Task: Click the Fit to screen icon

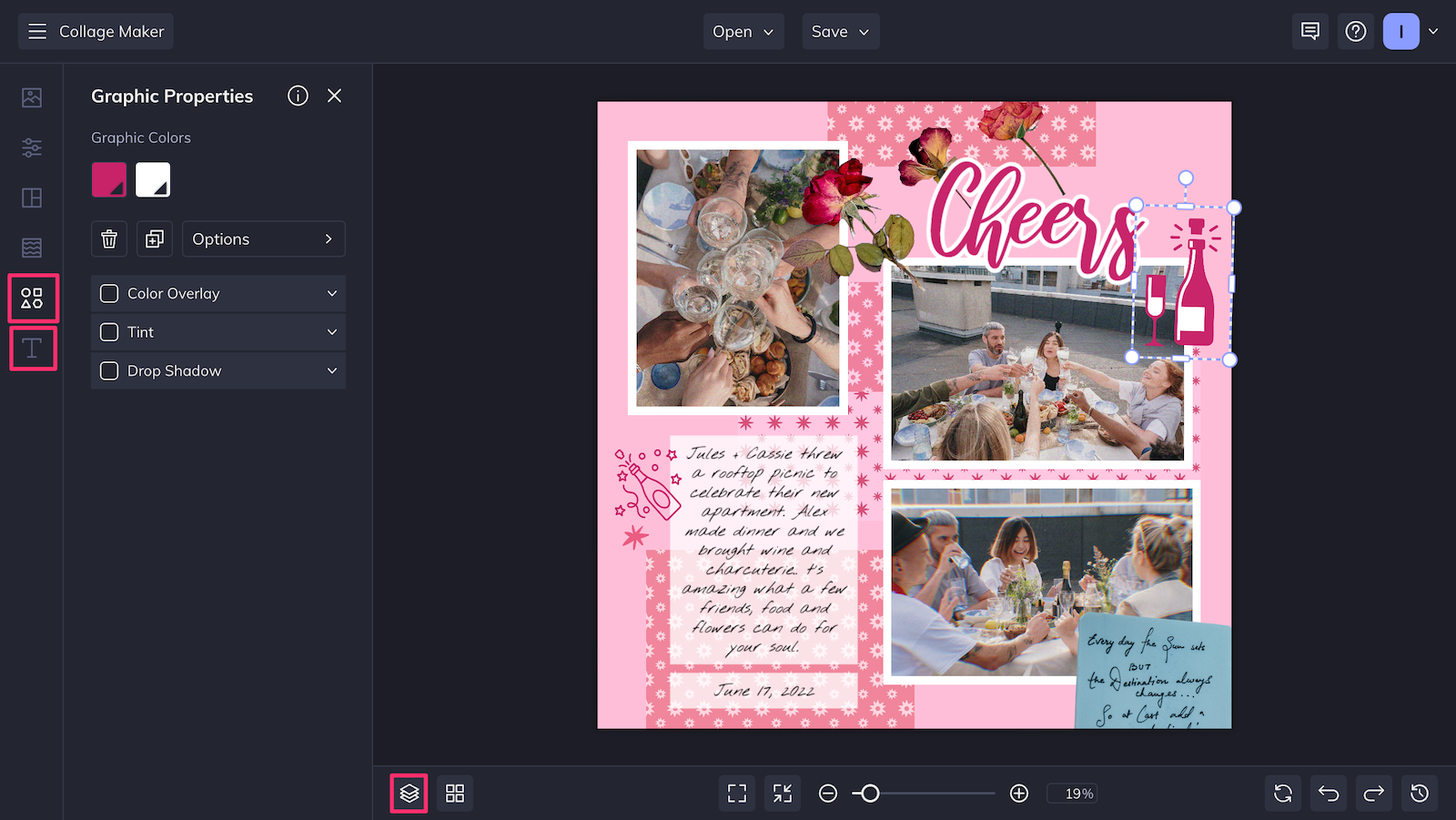Action: (736, 793)
